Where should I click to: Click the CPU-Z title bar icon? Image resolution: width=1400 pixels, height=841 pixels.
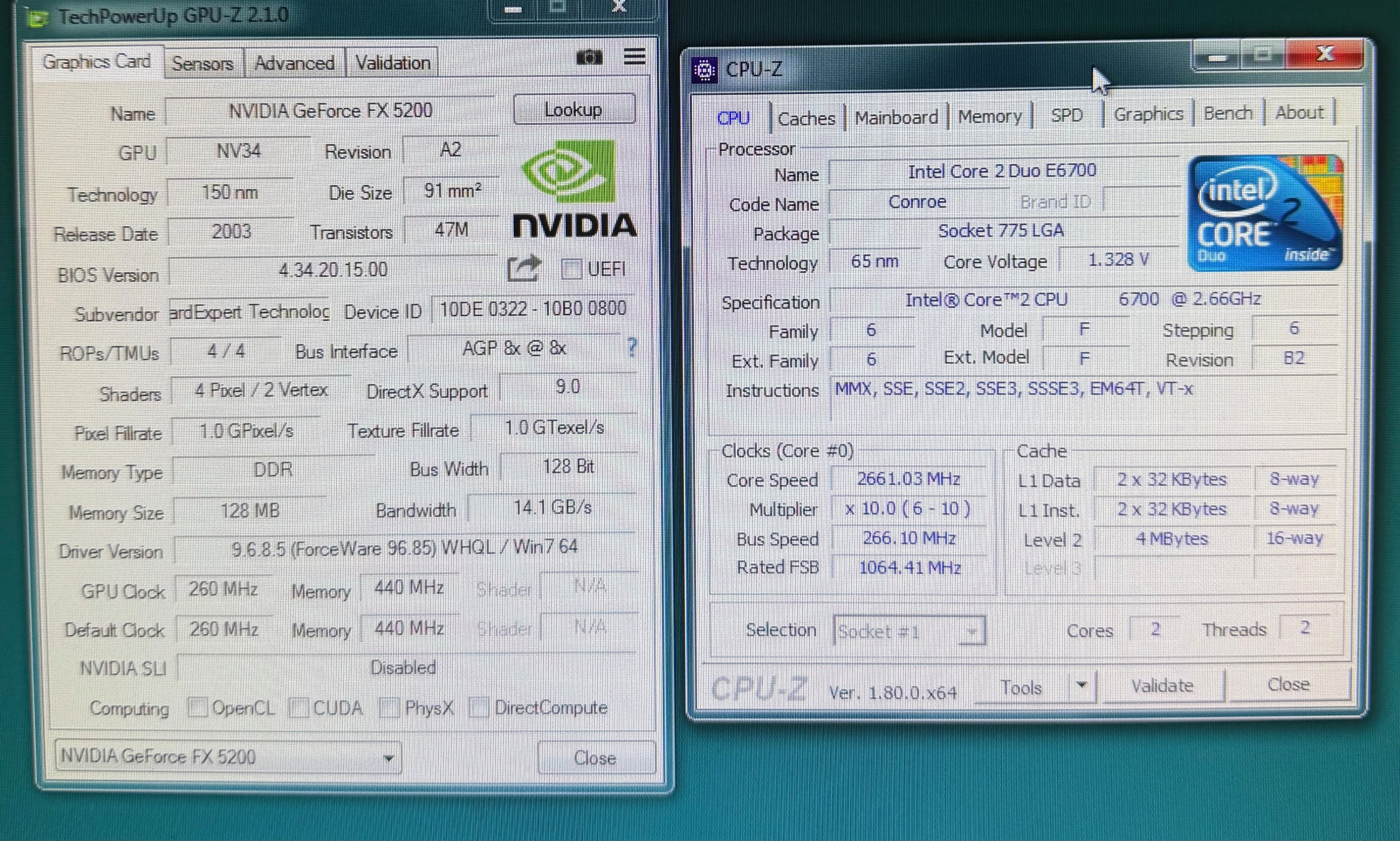coord(704,70)
